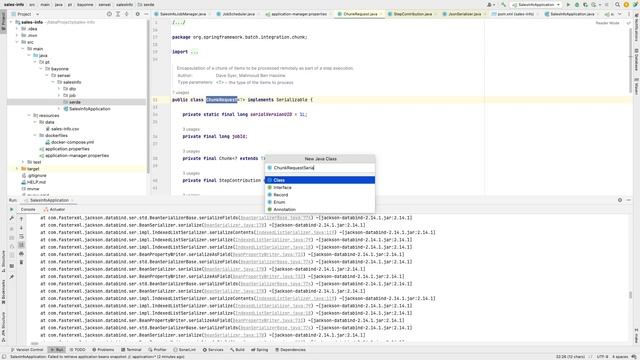640x360 pixels.
Task: Click the orange avatar icon at top right
Action: tap(626, 4)
